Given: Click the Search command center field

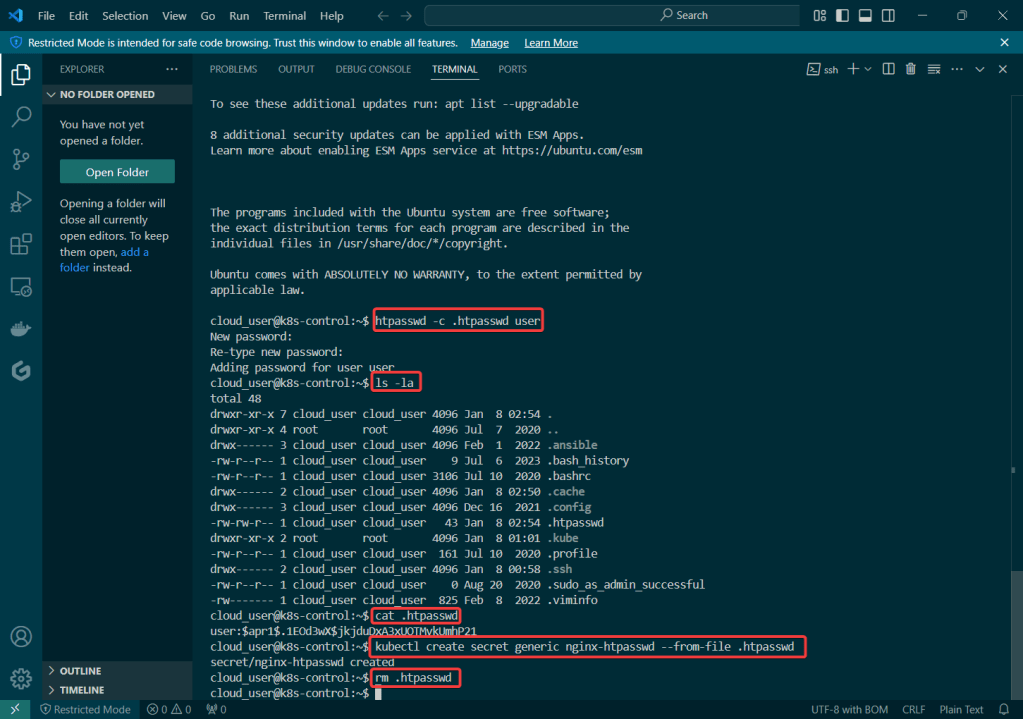Looking at the screenshot, I should [x=611, y=16].
